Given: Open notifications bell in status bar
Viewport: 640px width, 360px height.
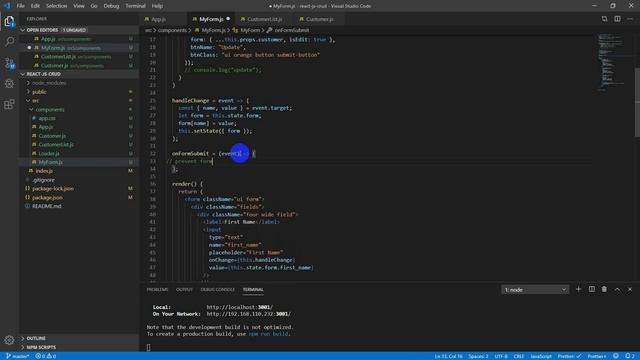Looking at the screenshot, I should 630,356.
